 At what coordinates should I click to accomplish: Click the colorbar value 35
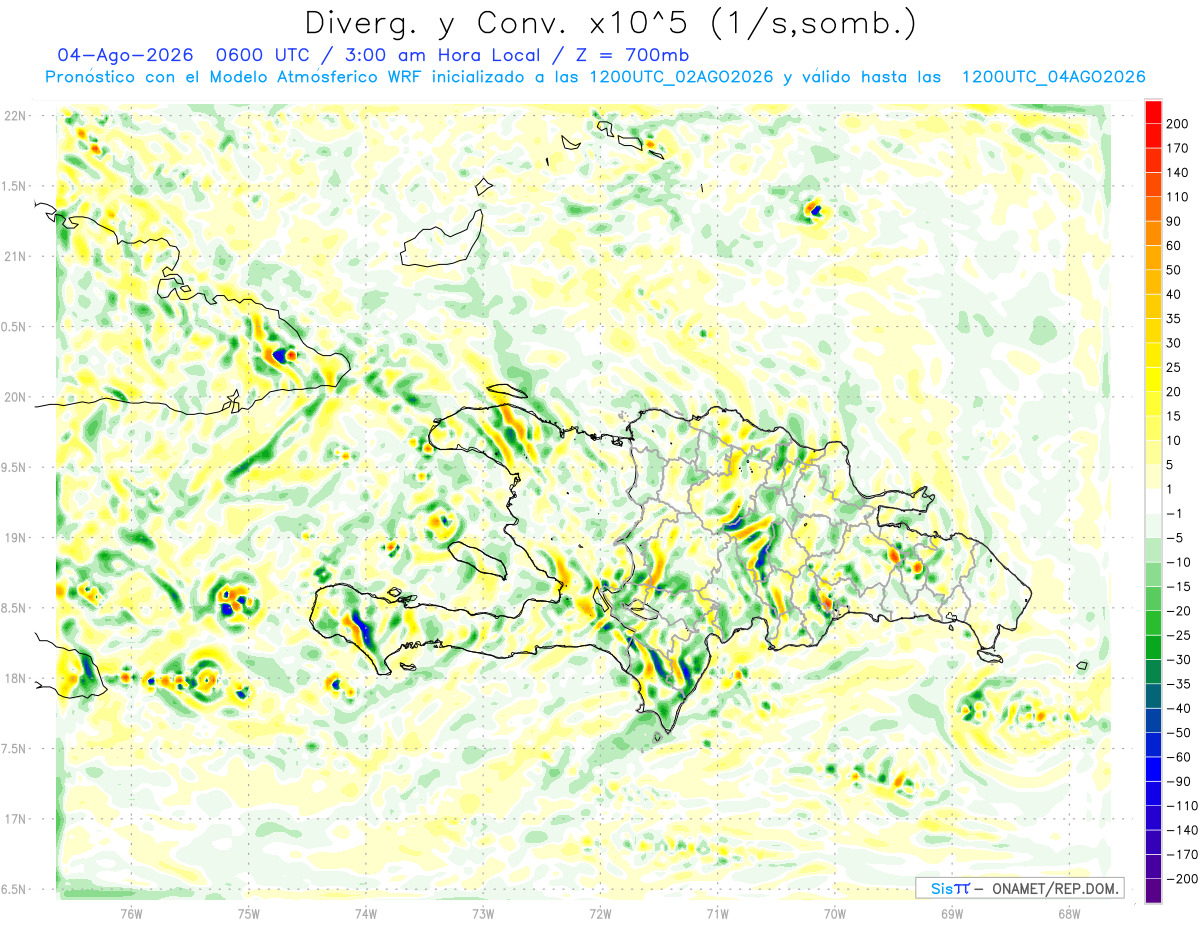[1175, 319]
